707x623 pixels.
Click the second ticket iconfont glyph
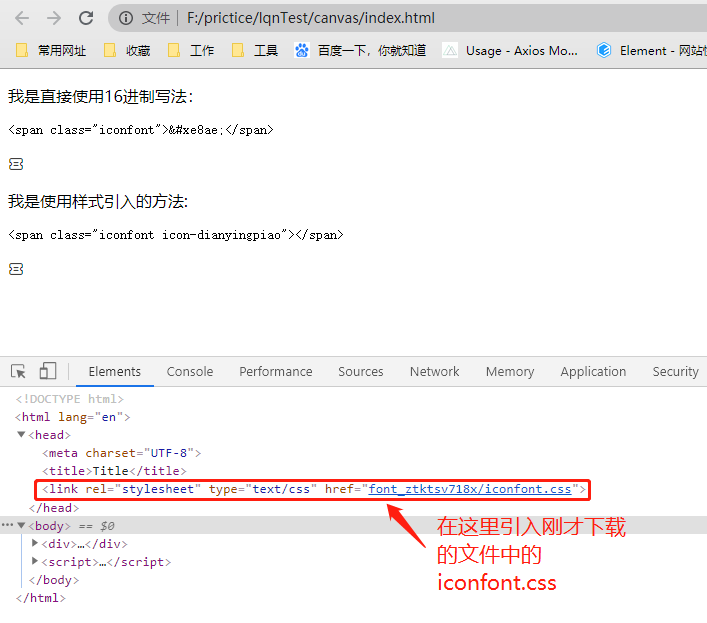[16, 269]
